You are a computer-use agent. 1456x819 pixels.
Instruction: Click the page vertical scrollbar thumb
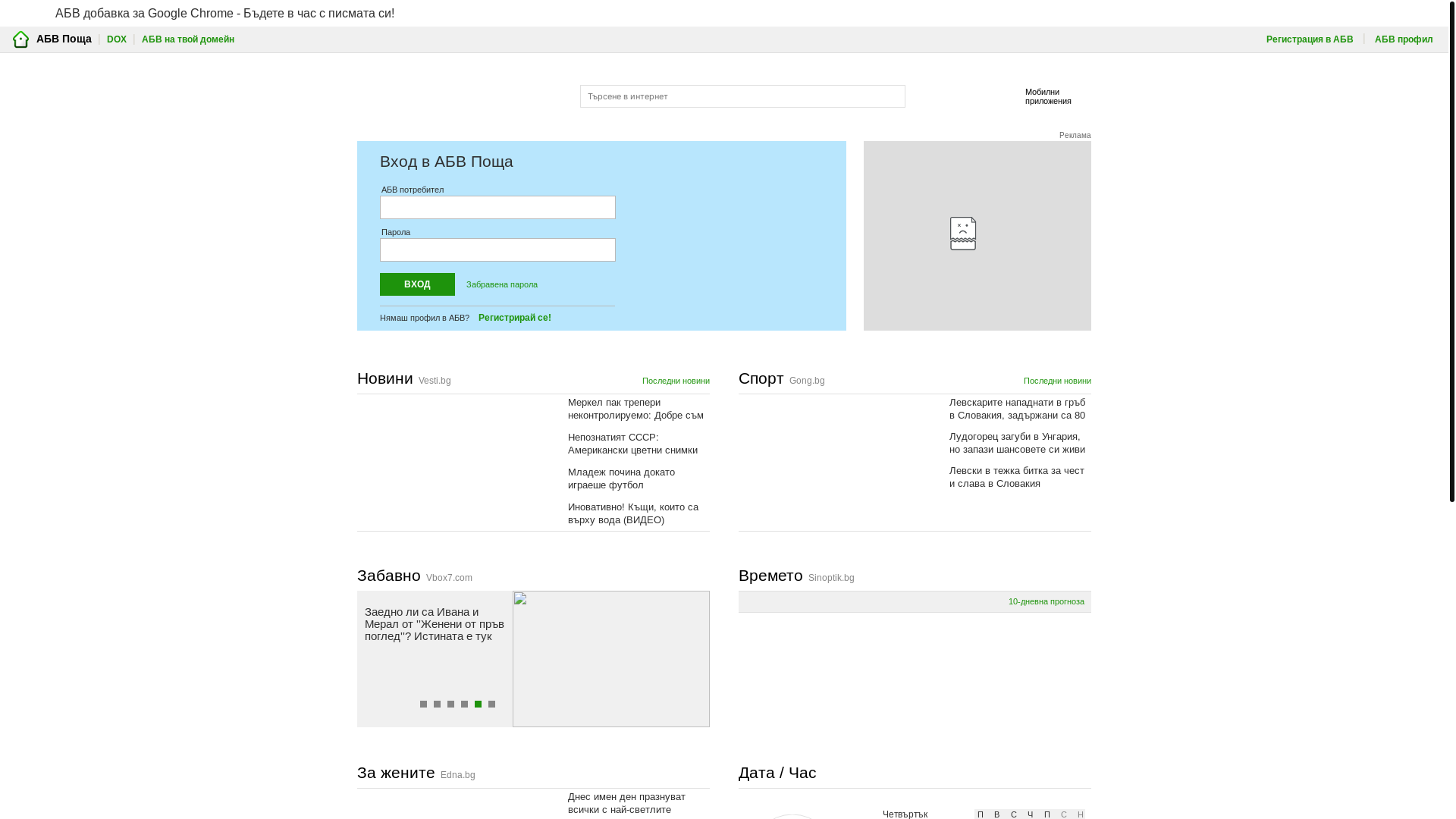tap(1451, 251)
